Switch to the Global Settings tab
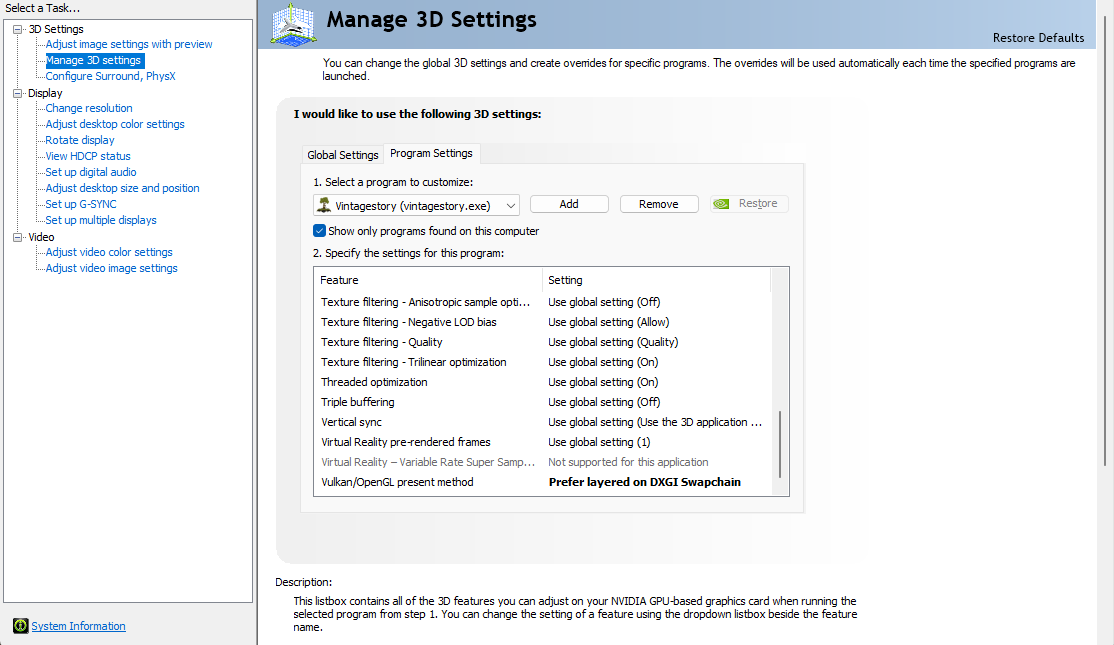 [x=342, y=155]
